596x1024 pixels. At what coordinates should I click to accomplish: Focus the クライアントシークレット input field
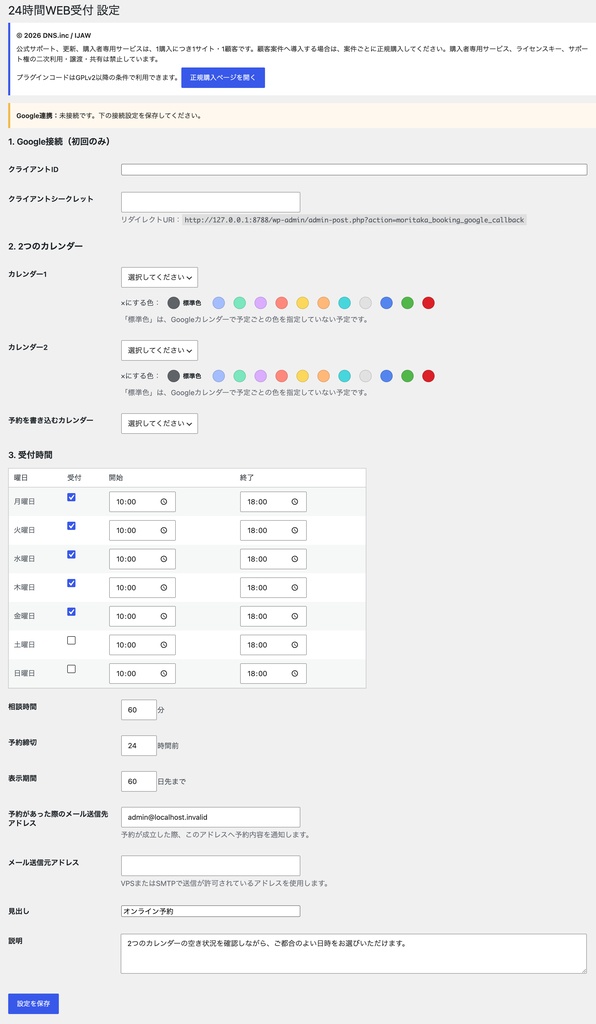pos(211,202)
